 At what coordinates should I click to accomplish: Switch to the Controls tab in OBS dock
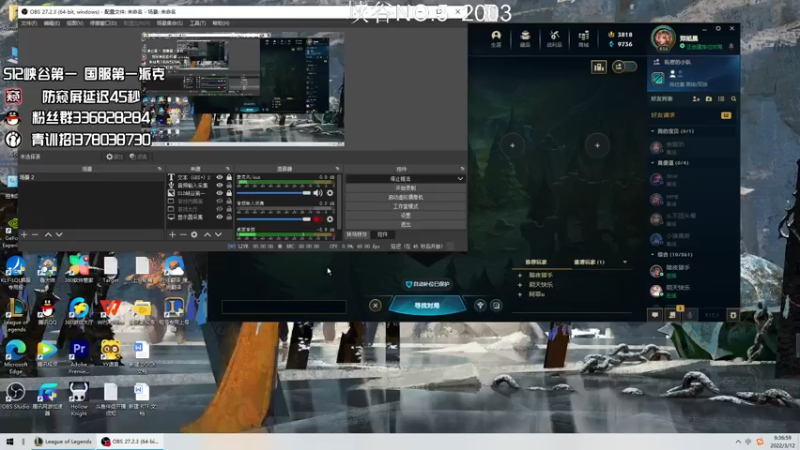pyautogui.click(x=383, y=235)
